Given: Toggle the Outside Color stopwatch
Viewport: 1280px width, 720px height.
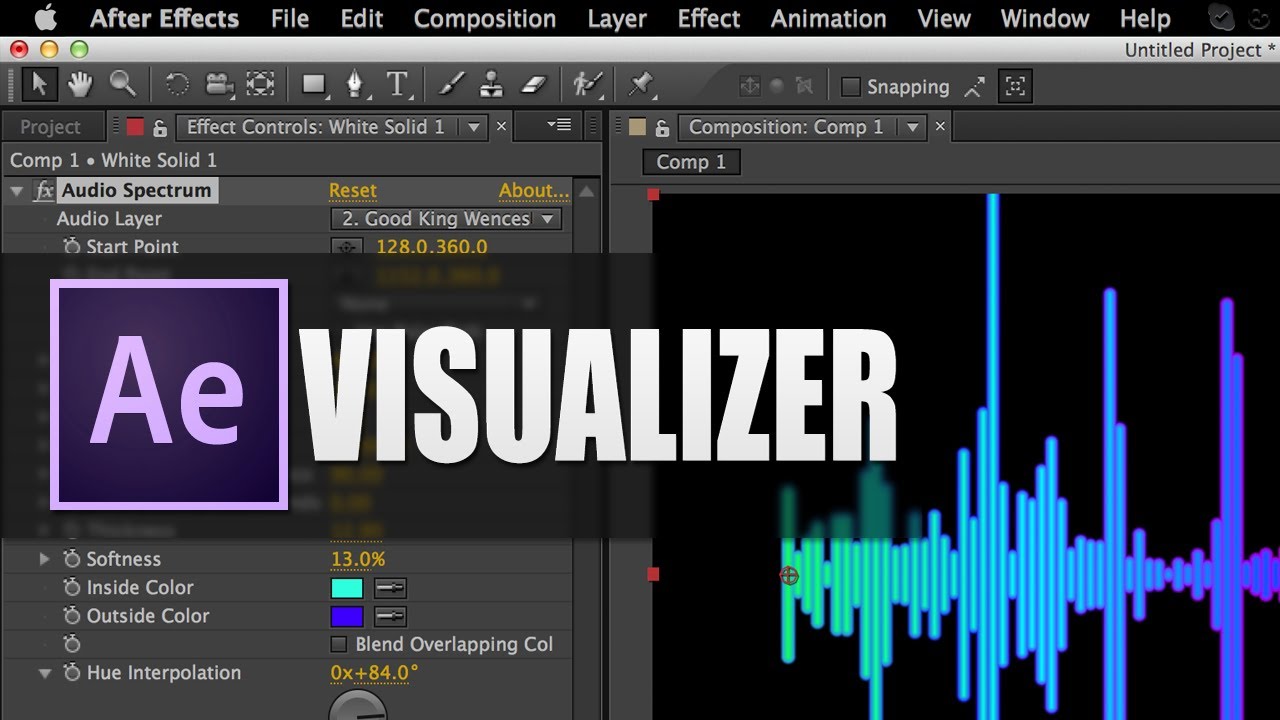Looking at the screenshot, I should pyautogui.click(x=71, y=616).
